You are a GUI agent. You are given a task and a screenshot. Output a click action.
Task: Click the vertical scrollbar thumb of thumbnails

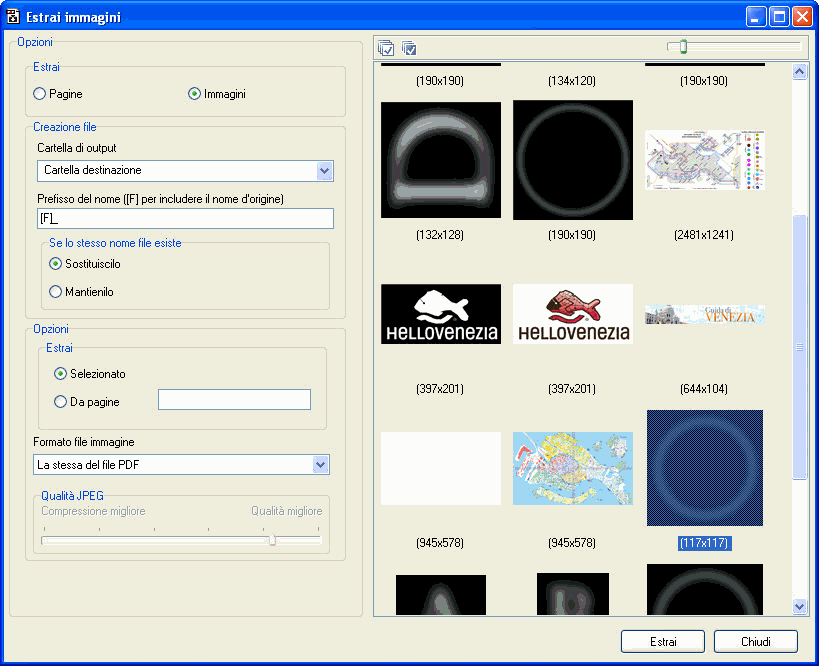tap(799, 347)
